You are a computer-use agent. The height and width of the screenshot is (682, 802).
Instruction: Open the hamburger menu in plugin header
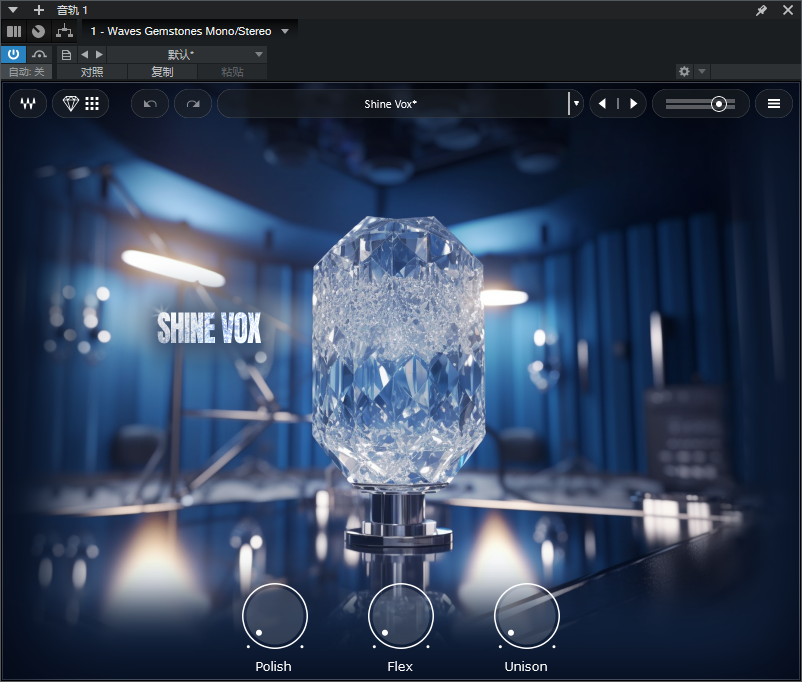coord(773,104)
